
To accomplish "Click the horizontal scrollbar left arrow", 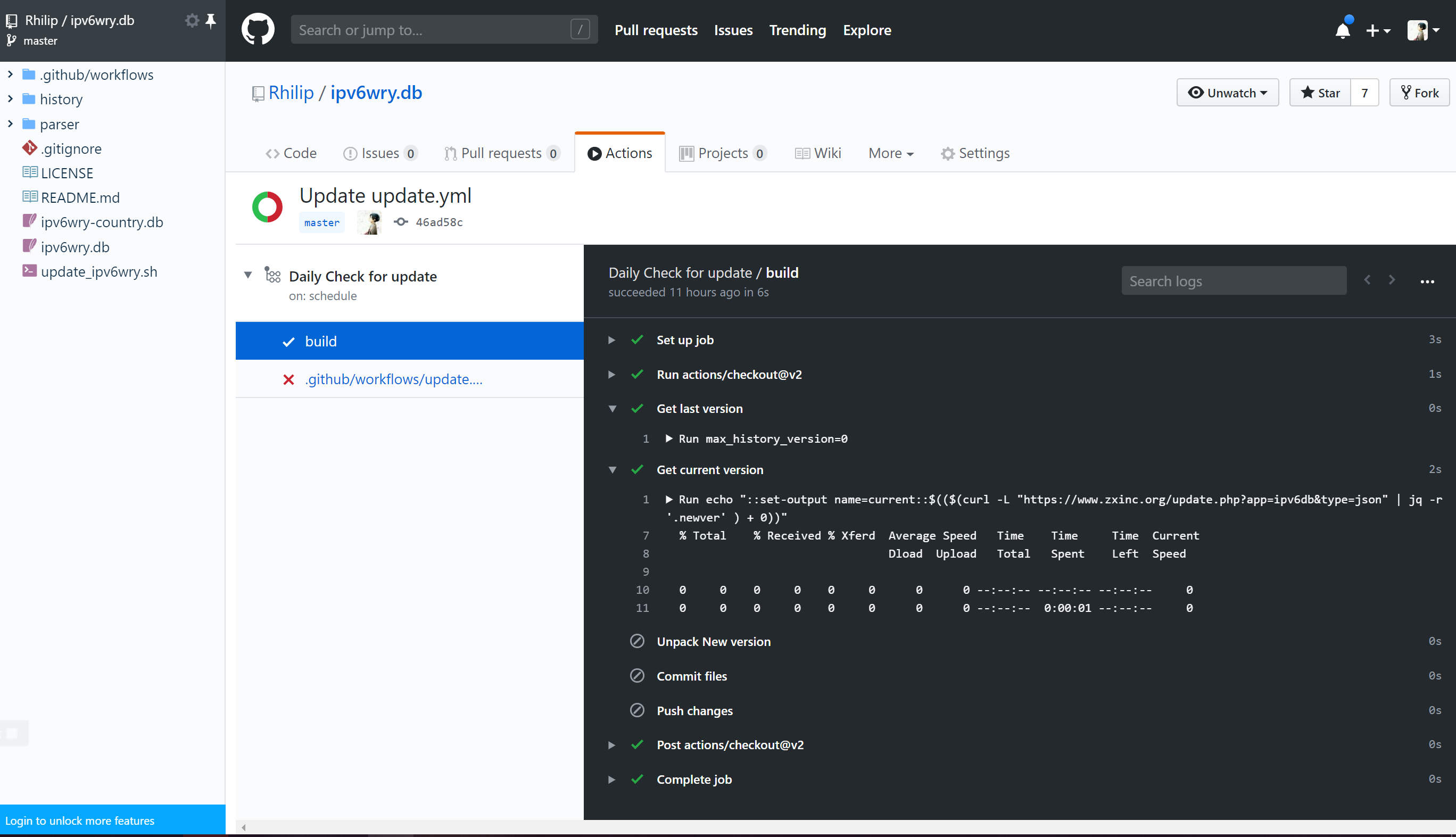I will coord(244,827).
